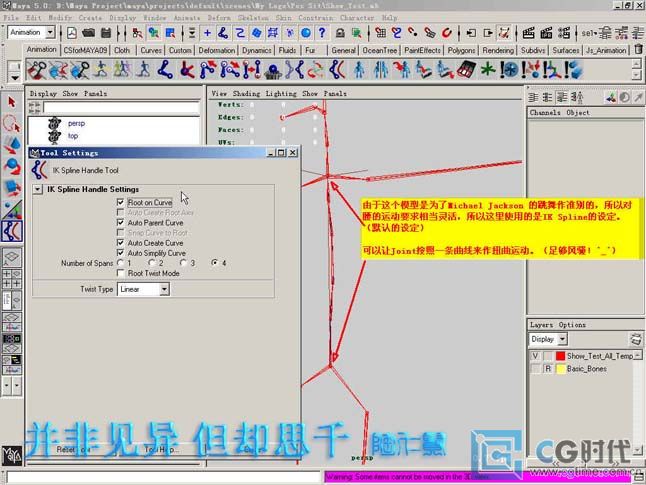Open the Channels menu in the Channel Box
The height and width of the screenshot is (485, 646).
[x=545, y=112]
